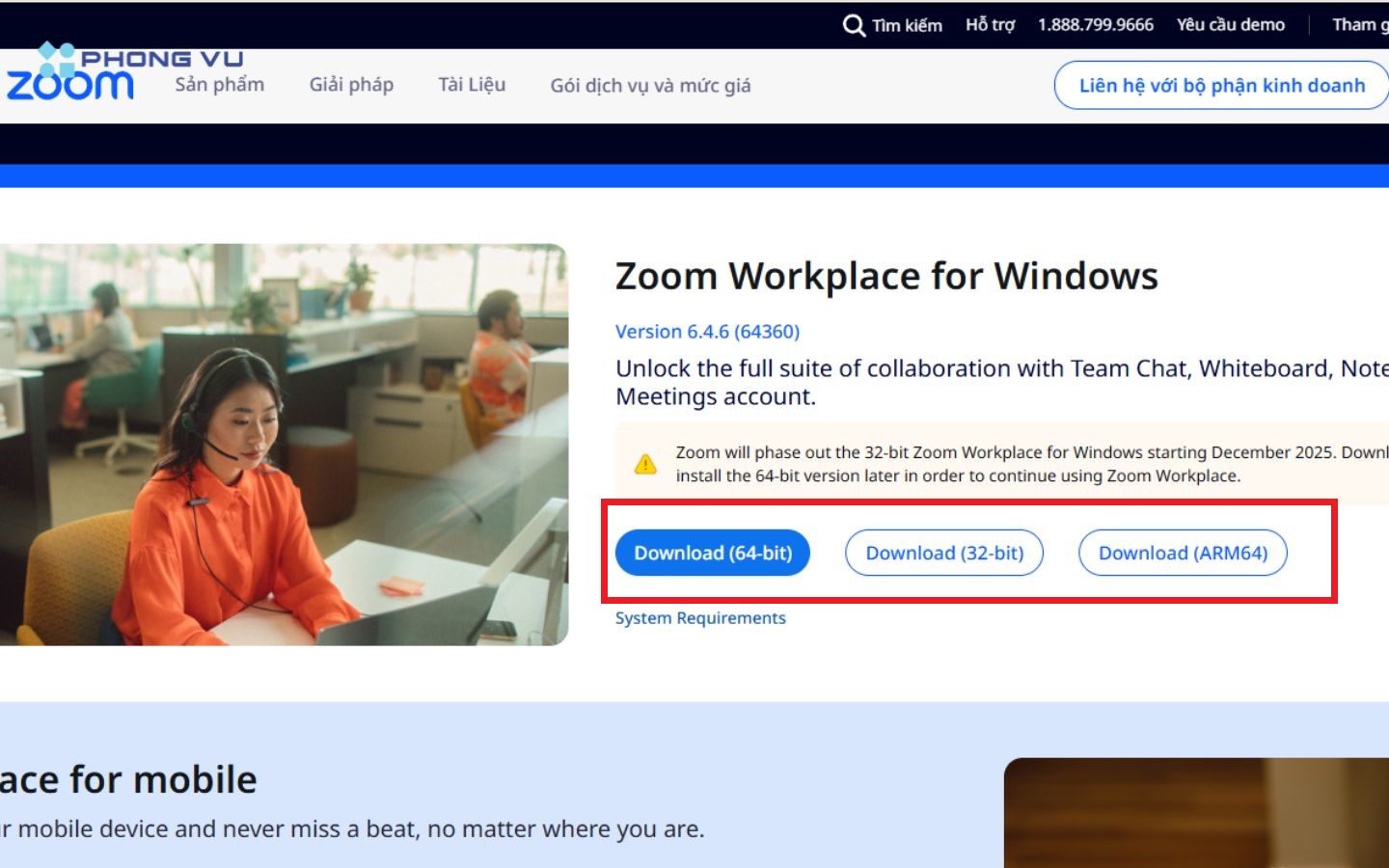Screen dimensions: 1389x868
Task: Select the Tài Liệu menu item
Action: (x=471, y=85)
